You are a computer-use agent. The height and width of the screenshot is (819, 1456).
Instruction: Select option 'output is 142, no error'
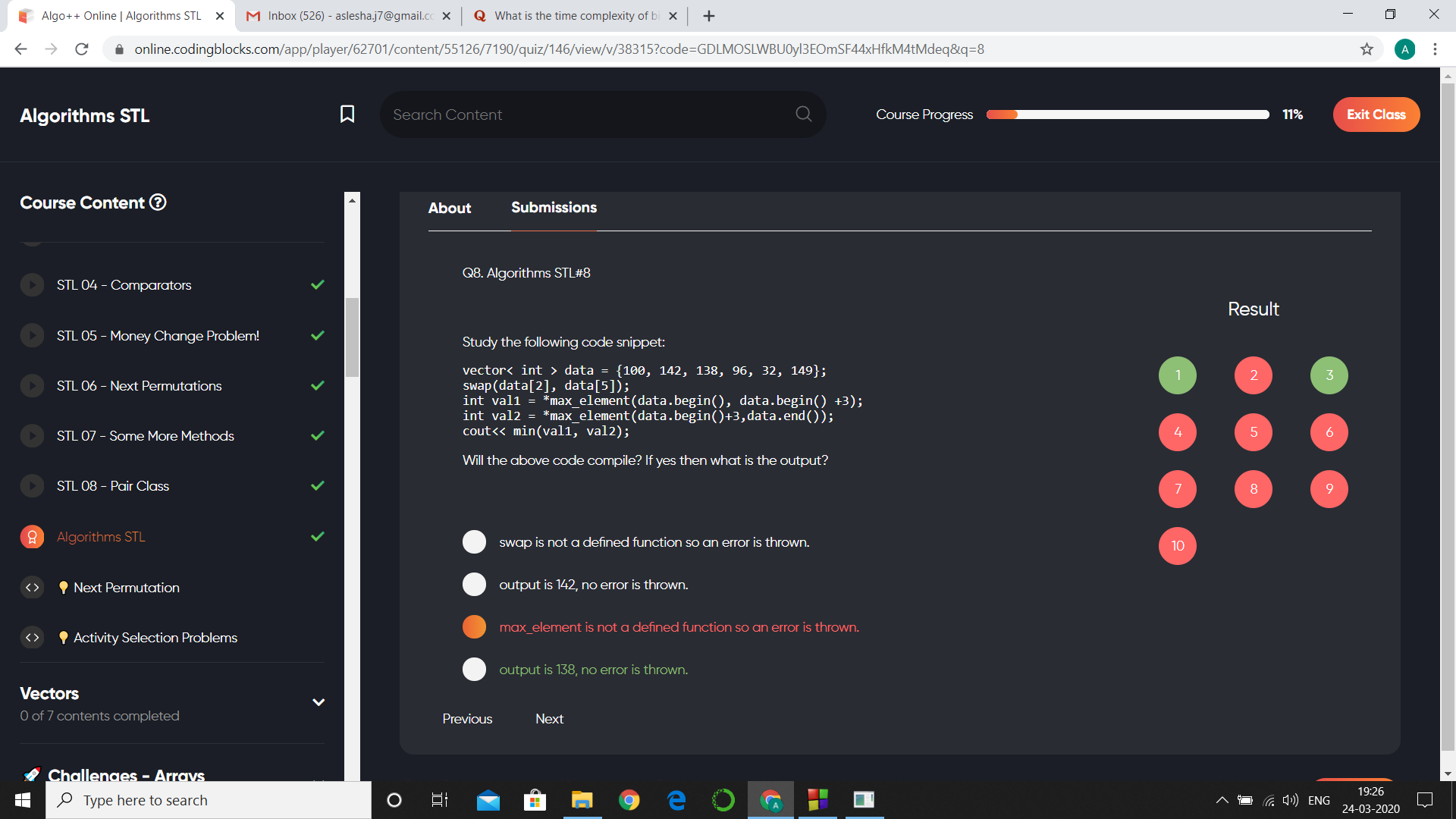point(474,584)
